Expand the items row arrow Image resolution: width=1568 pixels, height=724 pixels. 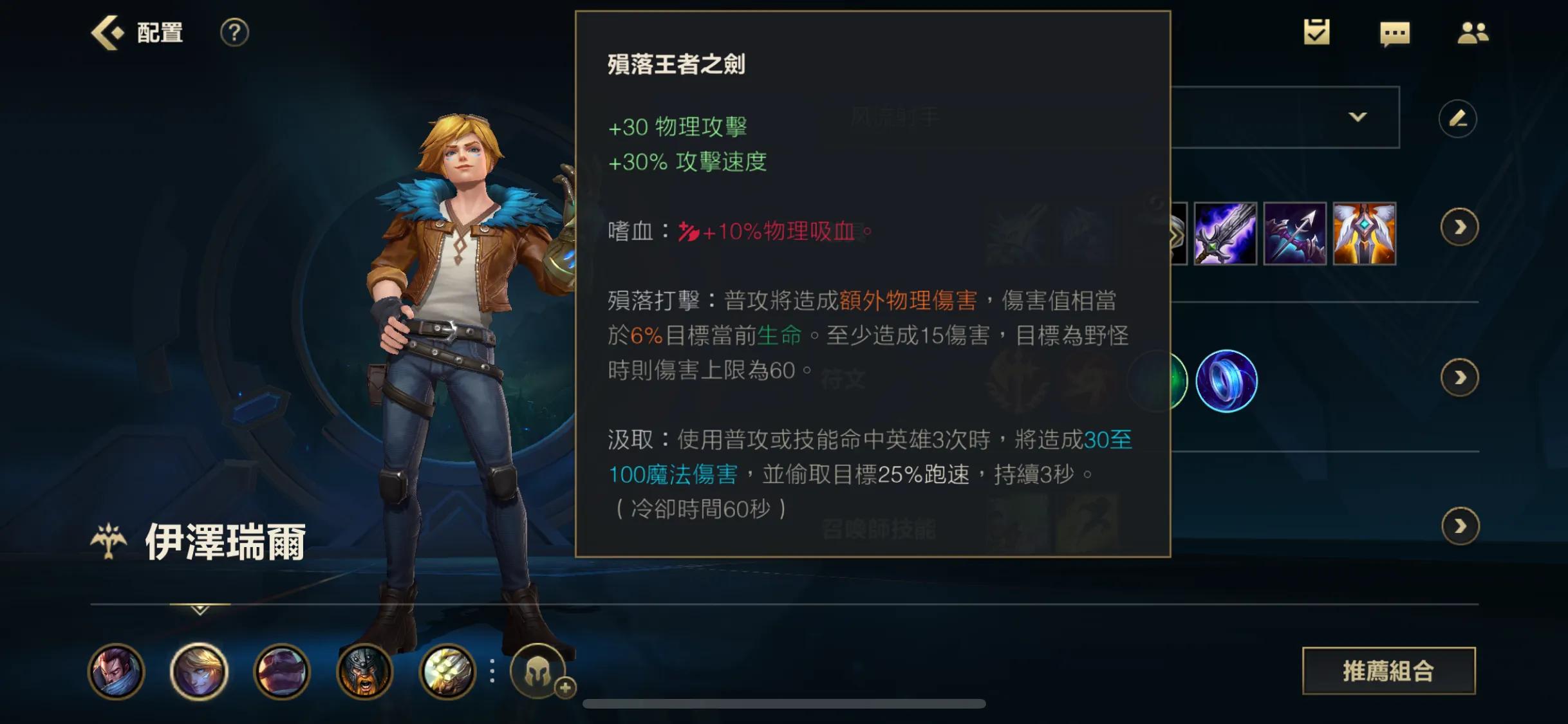(1459, 227)
